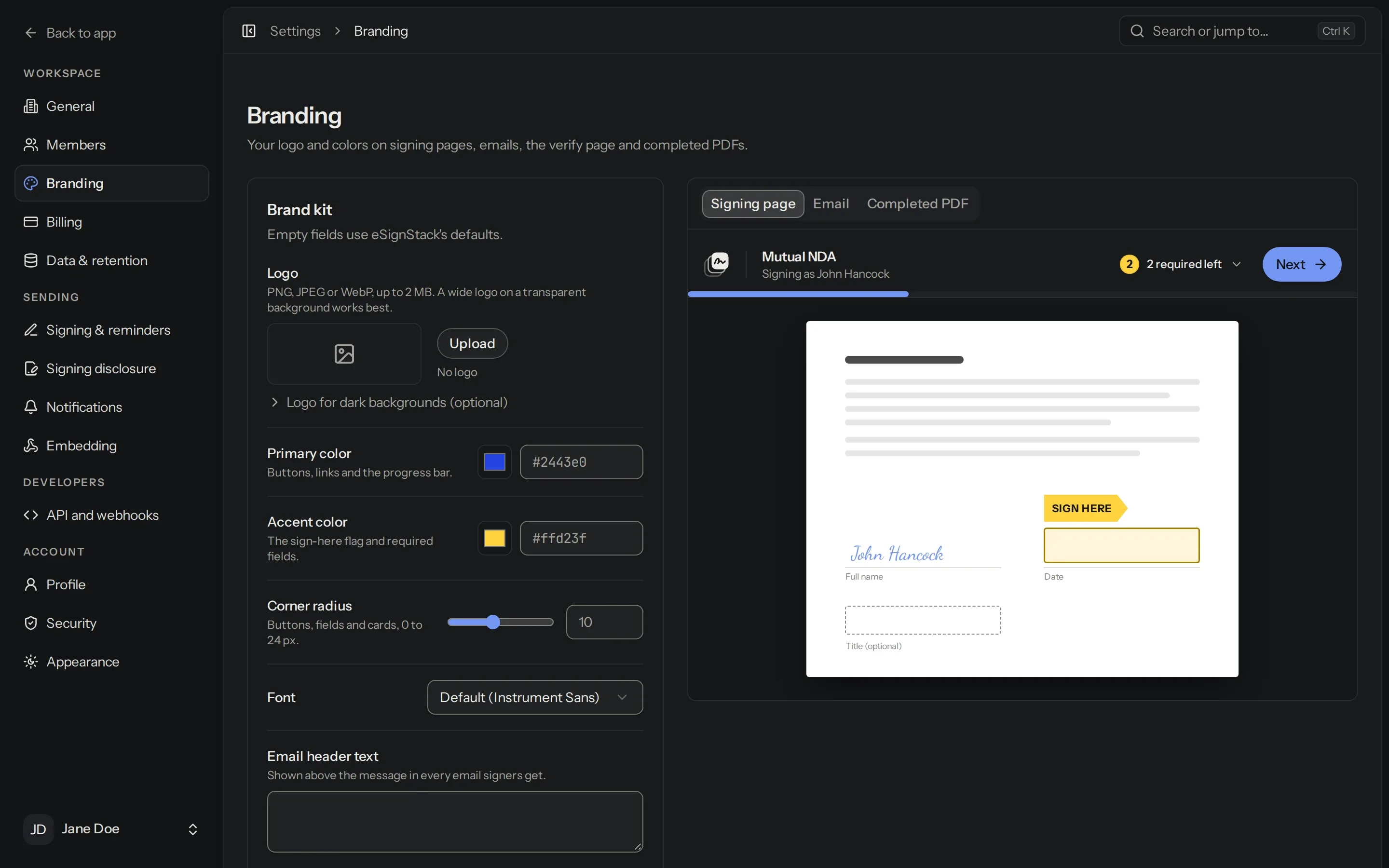Click the Appearance sun icon
This screenshot has height=868, width=1389.
click(31, 661)
